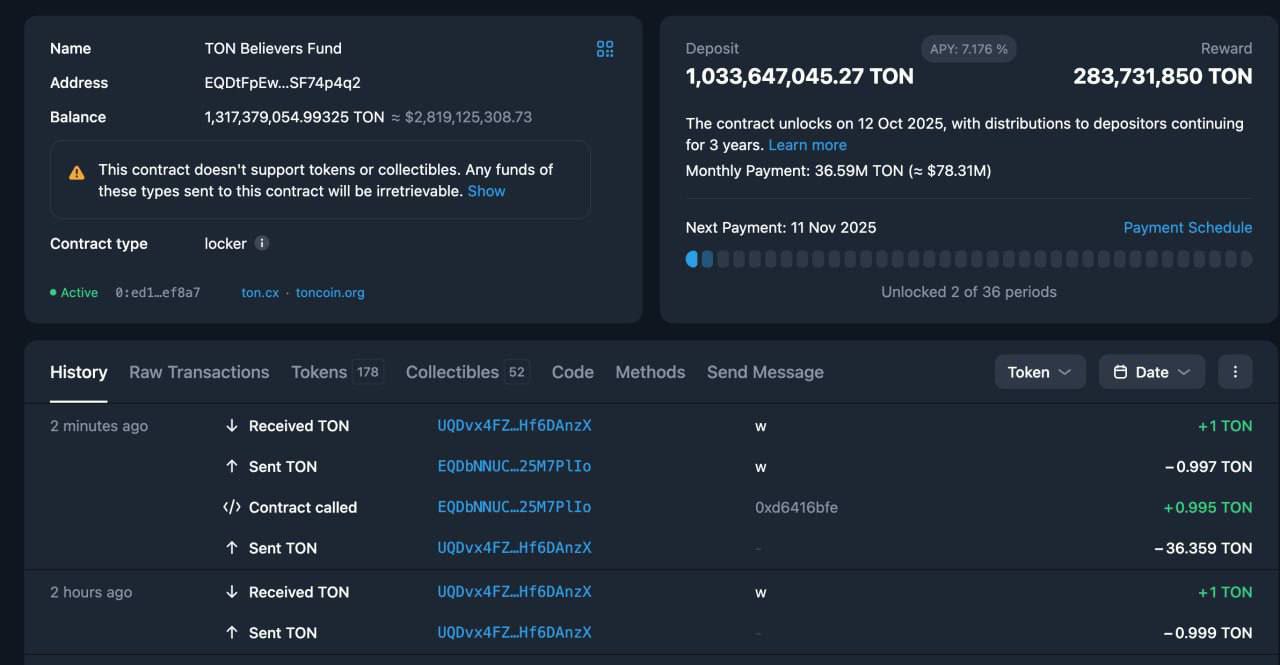Click the up arrow icon for -0.999 TON sent

click(231, 633)
